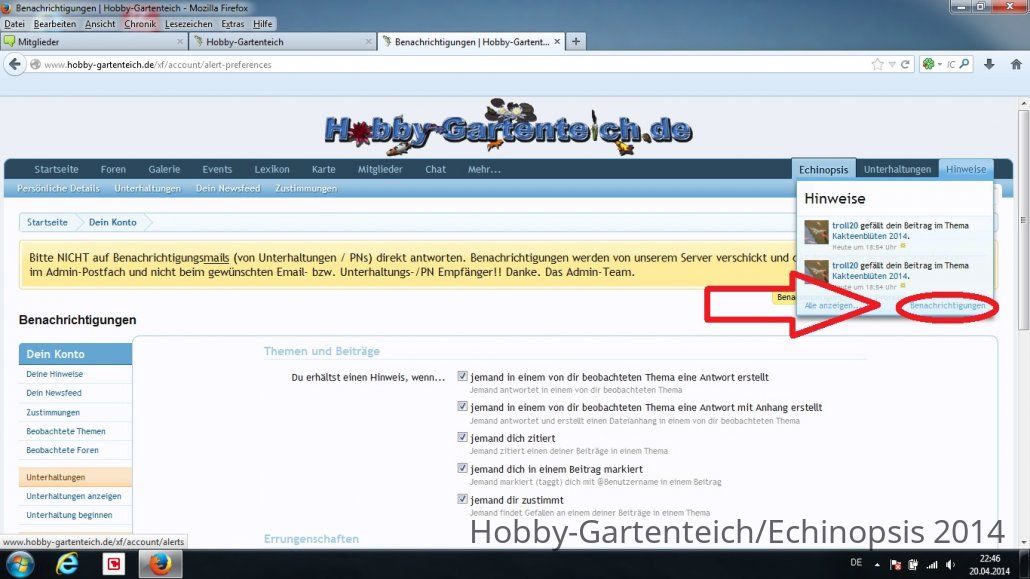
Task: Click the page's vertical scrollbar thumb
Action: pyautogui.click(x=1023, y=220)
